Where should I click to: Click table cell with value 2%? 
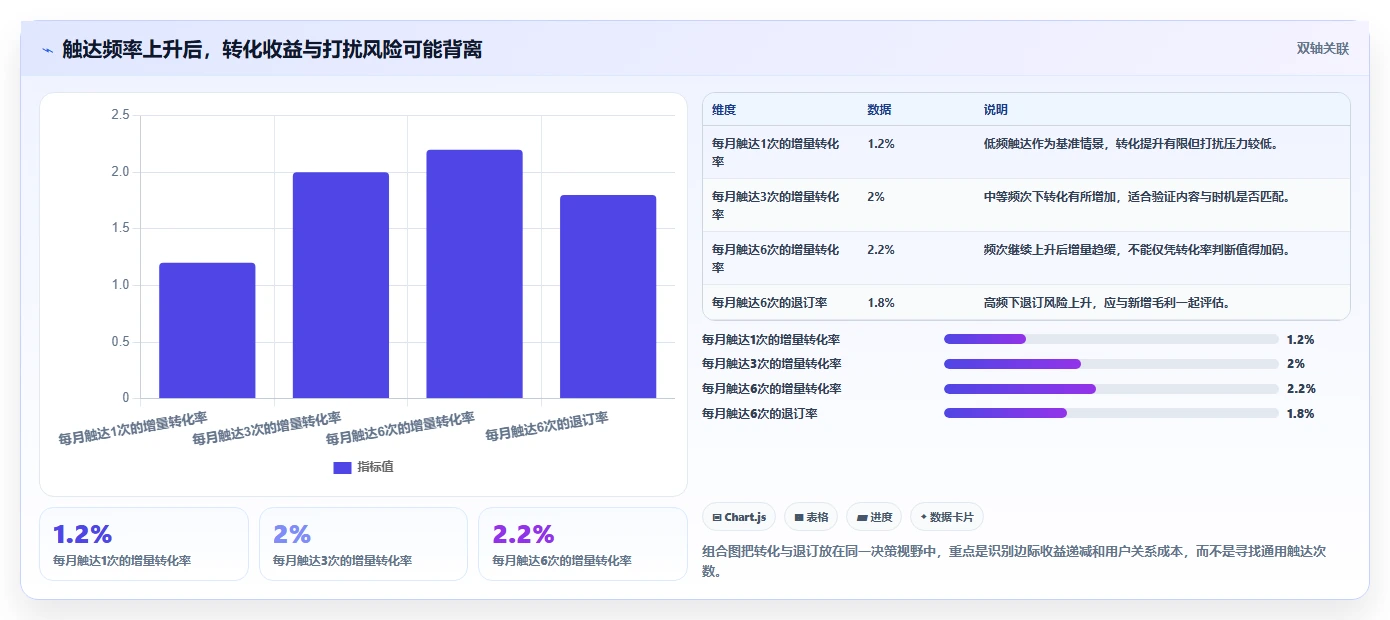click(876, 197)
